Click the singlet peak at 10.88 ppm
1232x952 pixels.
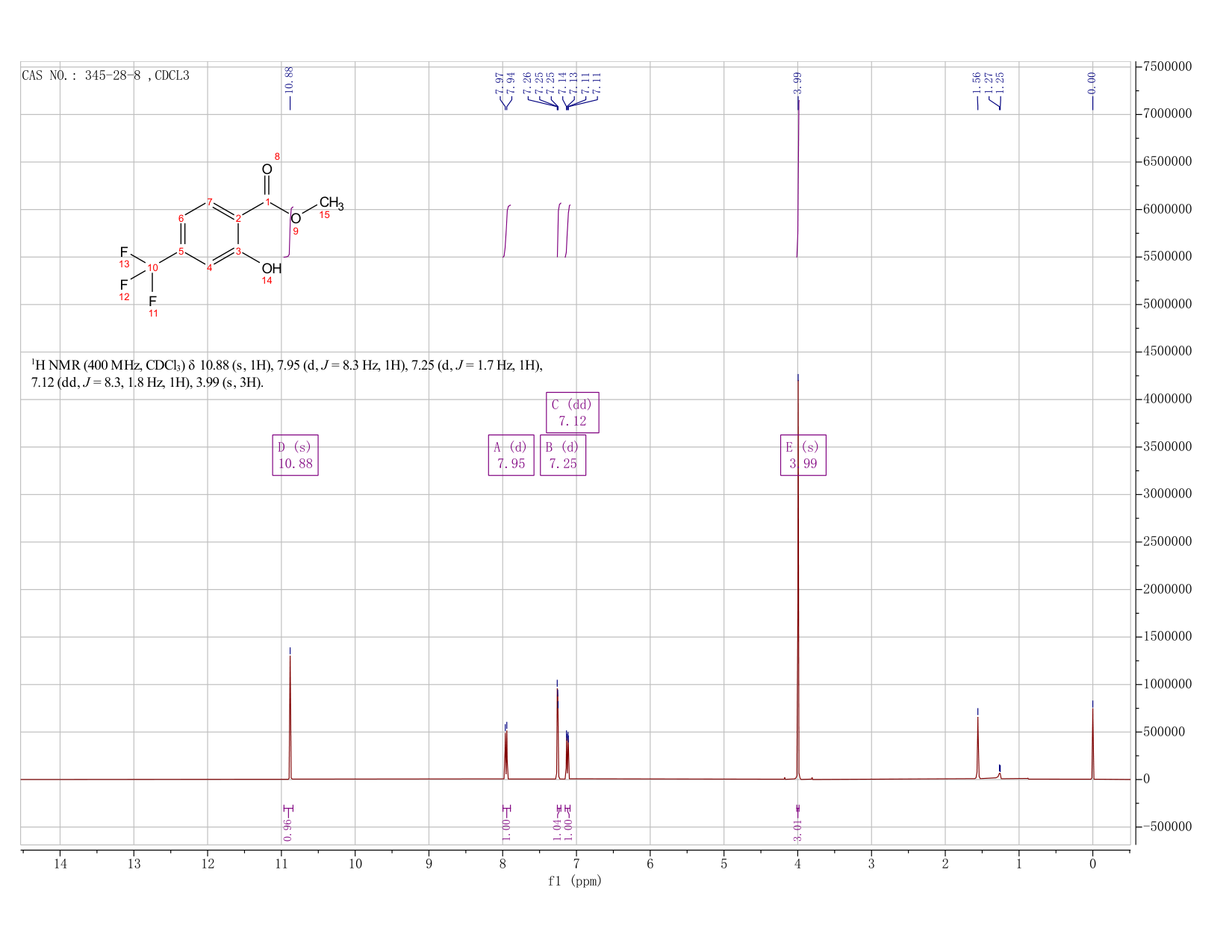290,717
